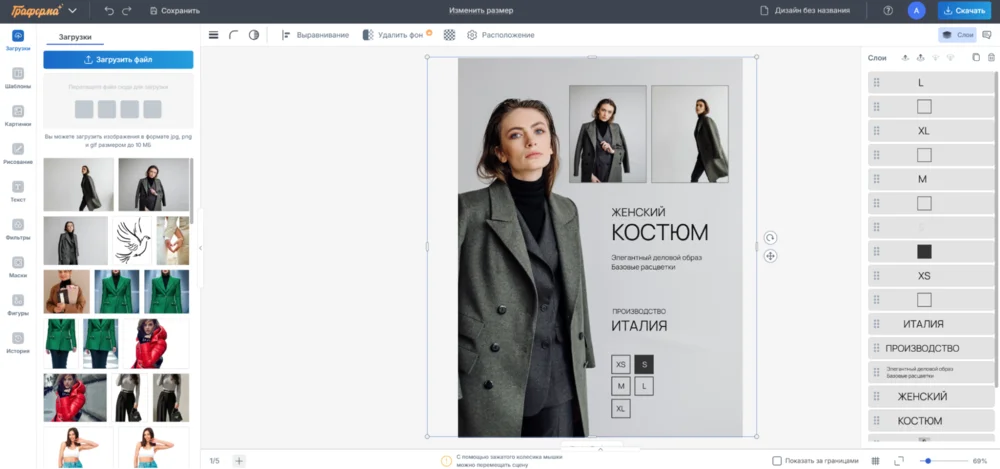The width and height of the screenshot is (1000, 469).
Task: Toggle the Слои layers panel button
Action: click(958, 35)
